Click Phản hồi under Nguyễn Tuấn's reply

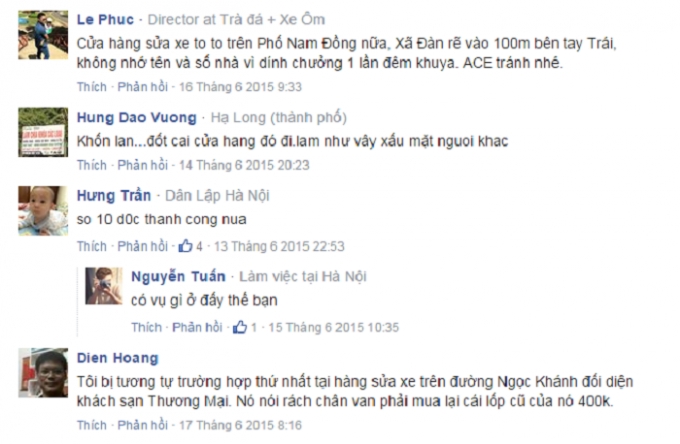click(x=197, y=327)
